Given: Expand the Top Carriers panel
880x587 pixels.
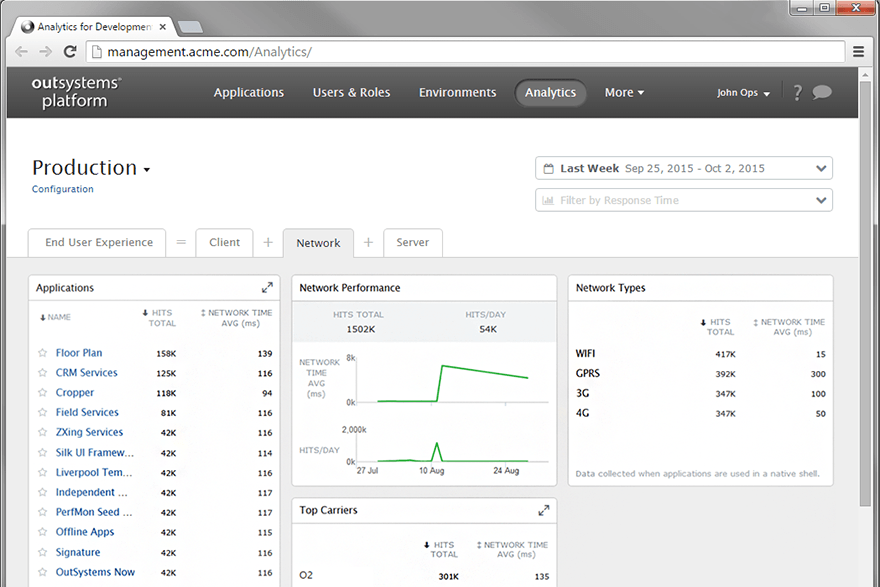Looking at the screenshot, I should pos(544,510).
